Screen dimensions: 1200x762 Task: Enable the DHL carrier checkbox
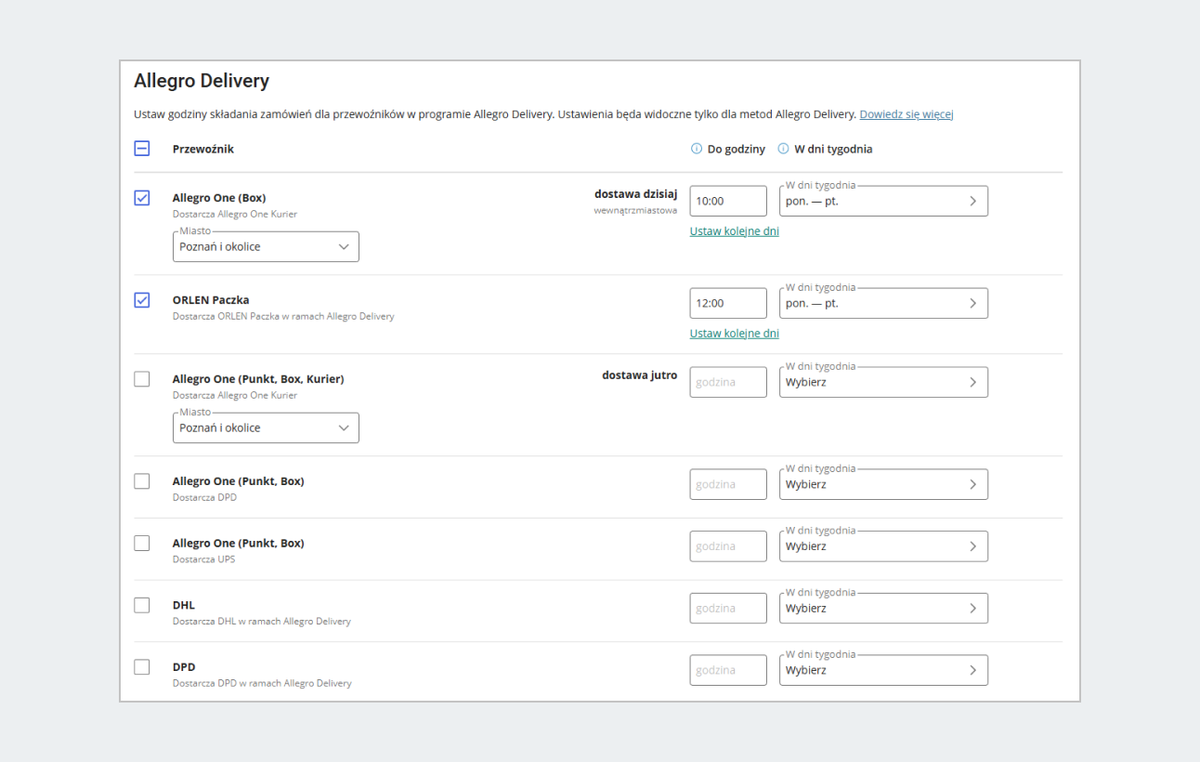[142, 605]
